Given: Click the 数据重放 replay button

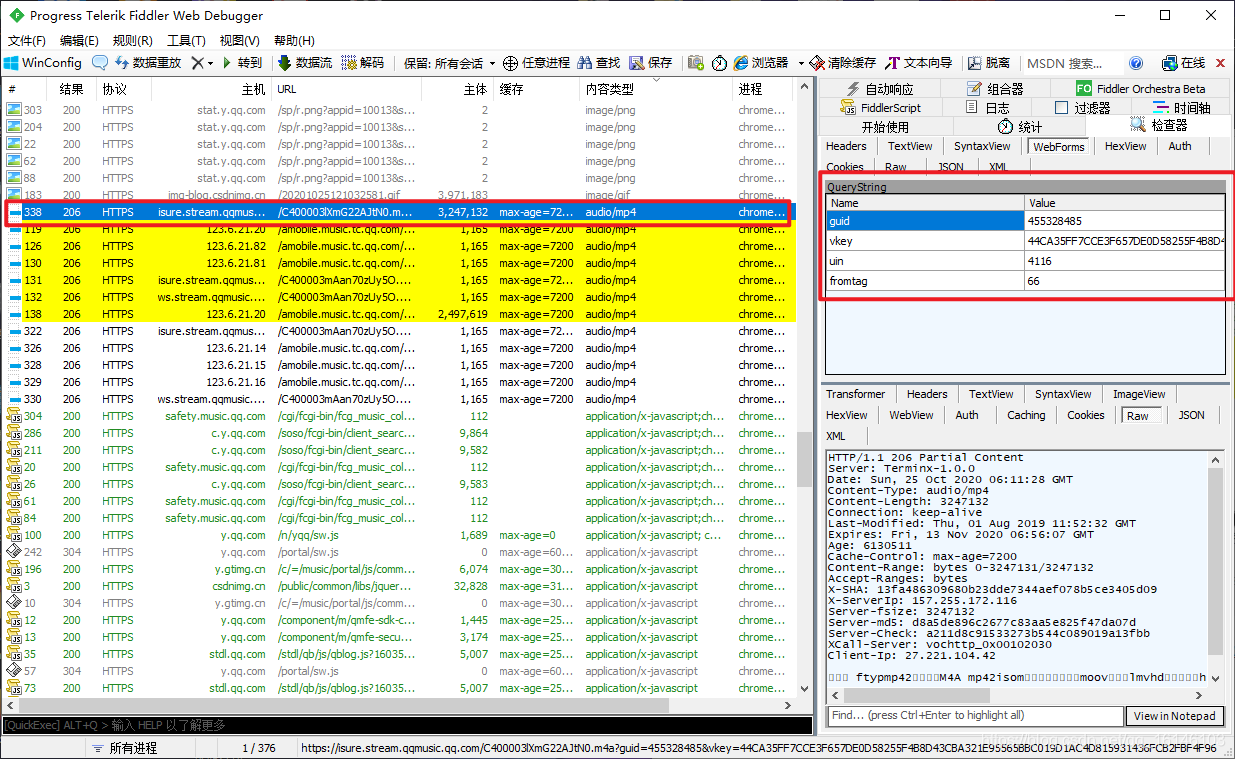Looking at the screenshot, I should click(147, 62).
